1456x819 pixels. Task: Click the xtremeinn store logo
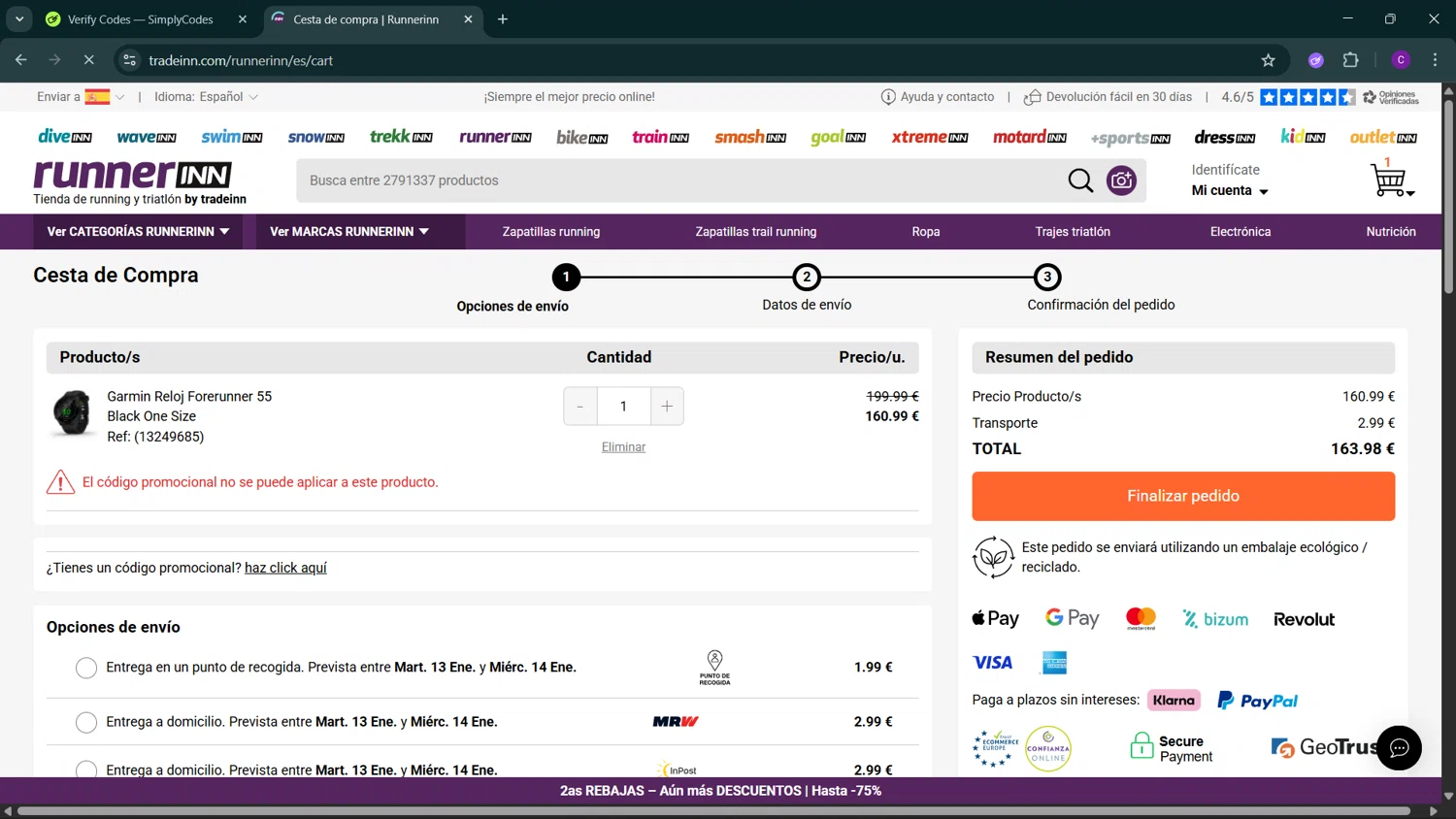tap(929, 137)
